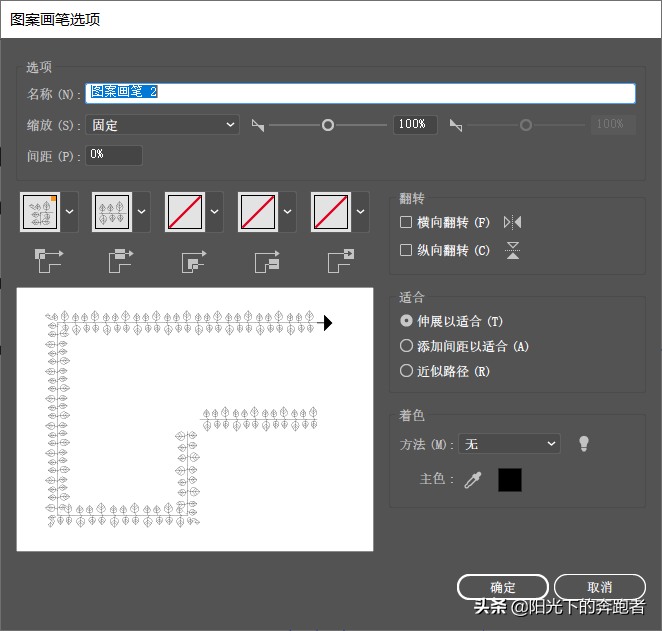Click the colorization tips lightbulb icon
Screen dimensions: 662x631
pos(584,444)
